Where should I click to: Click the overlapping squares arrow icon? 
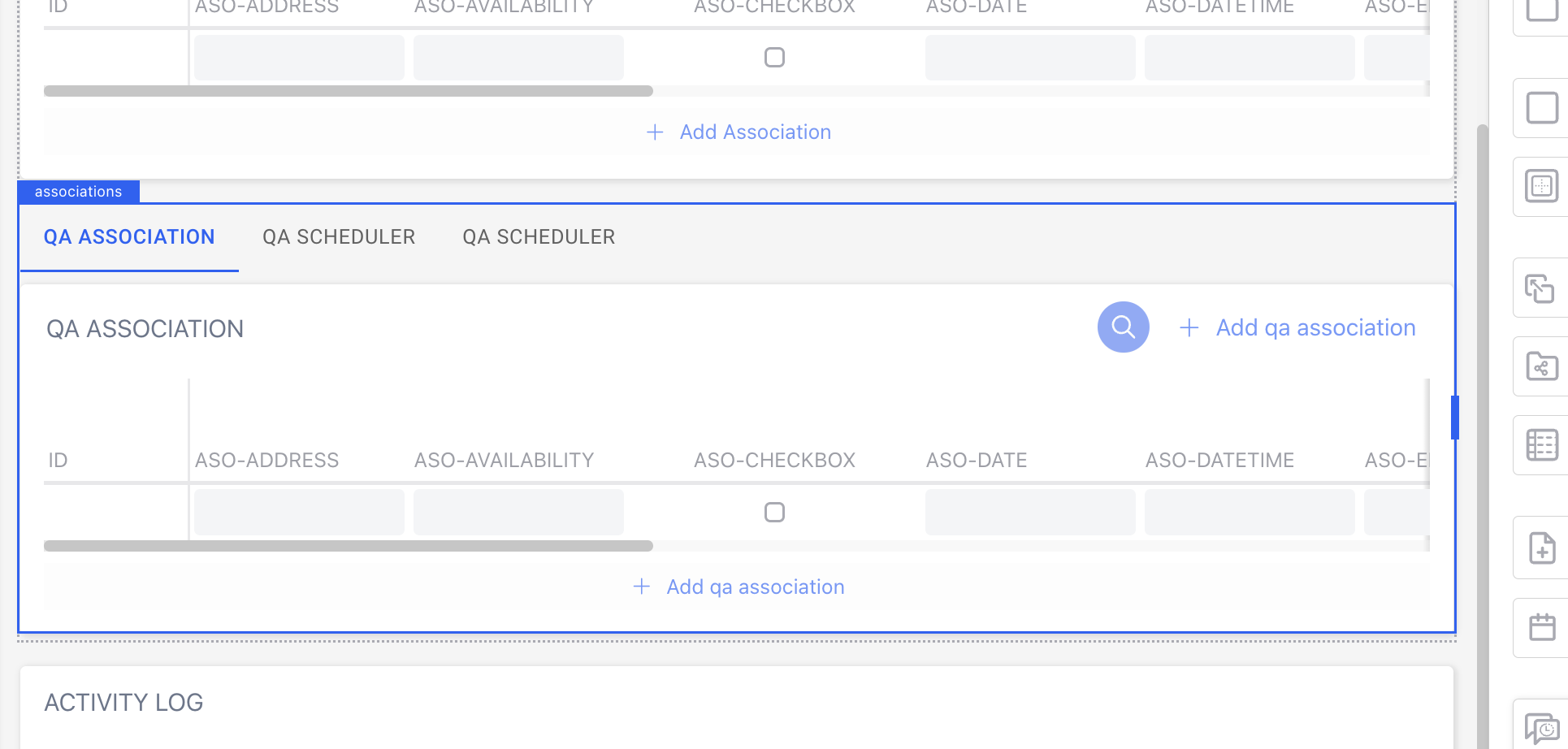coord(1540,288)
